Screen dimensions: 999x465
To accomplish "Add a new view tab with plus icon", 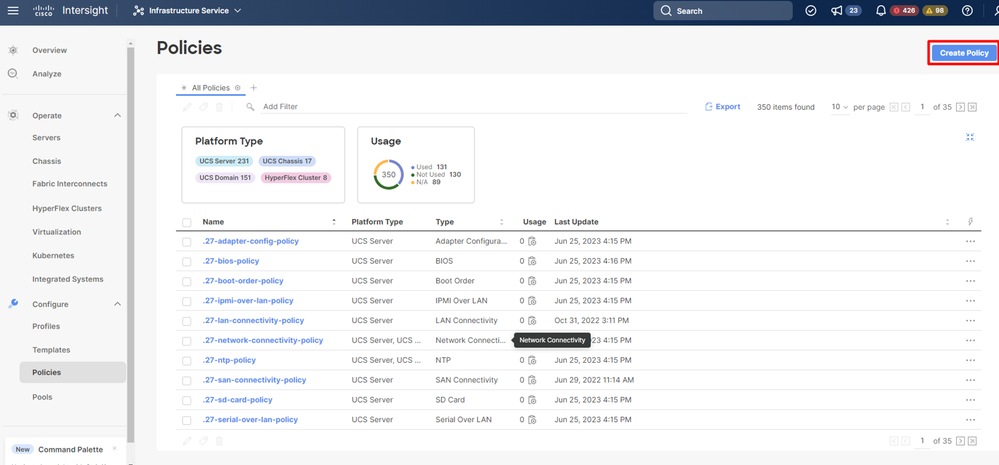I will click(254, 88).
